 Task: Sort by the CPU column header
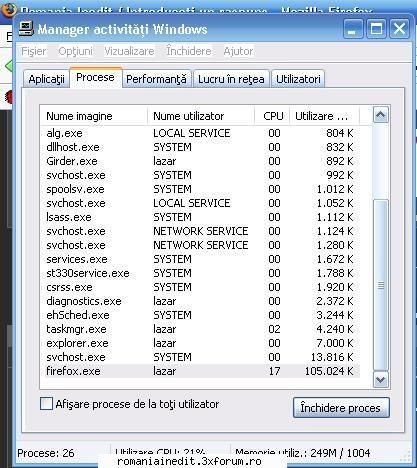[x=273, y=116]
